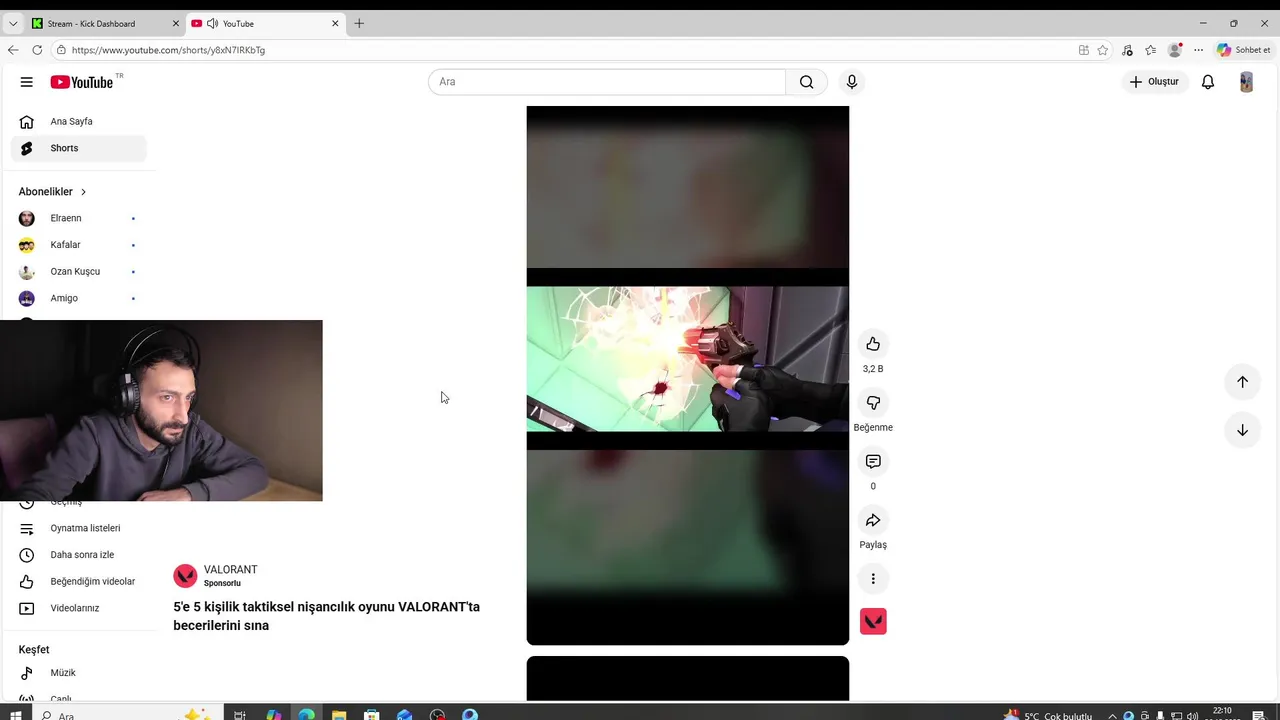Open Videolarınız in sidebar
Screen dimensions: 1280x720
pos(79,608)
